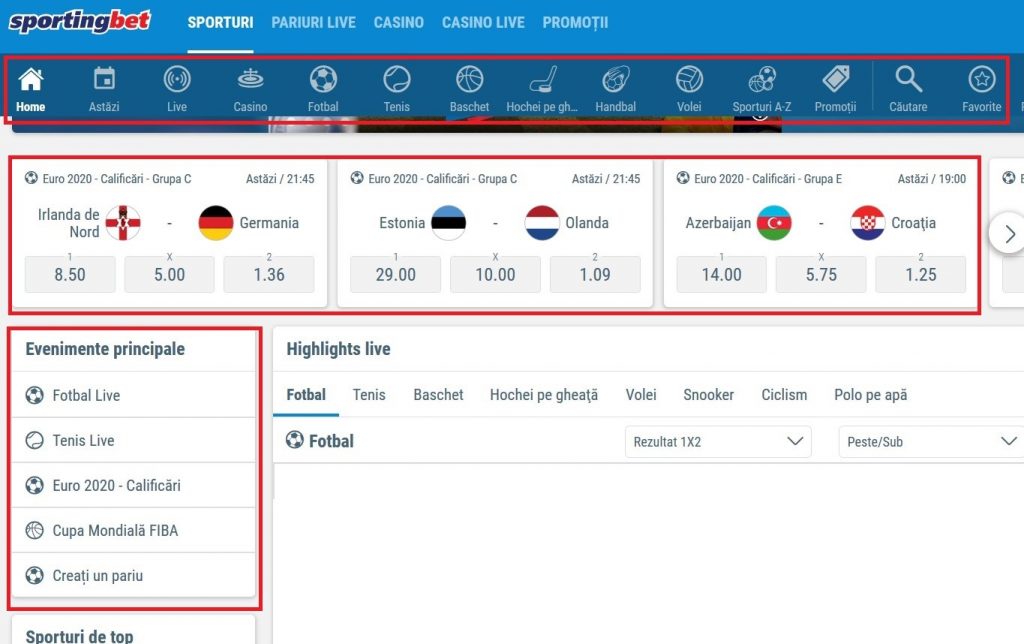Select the Casino roulette icon

point(250,79)
